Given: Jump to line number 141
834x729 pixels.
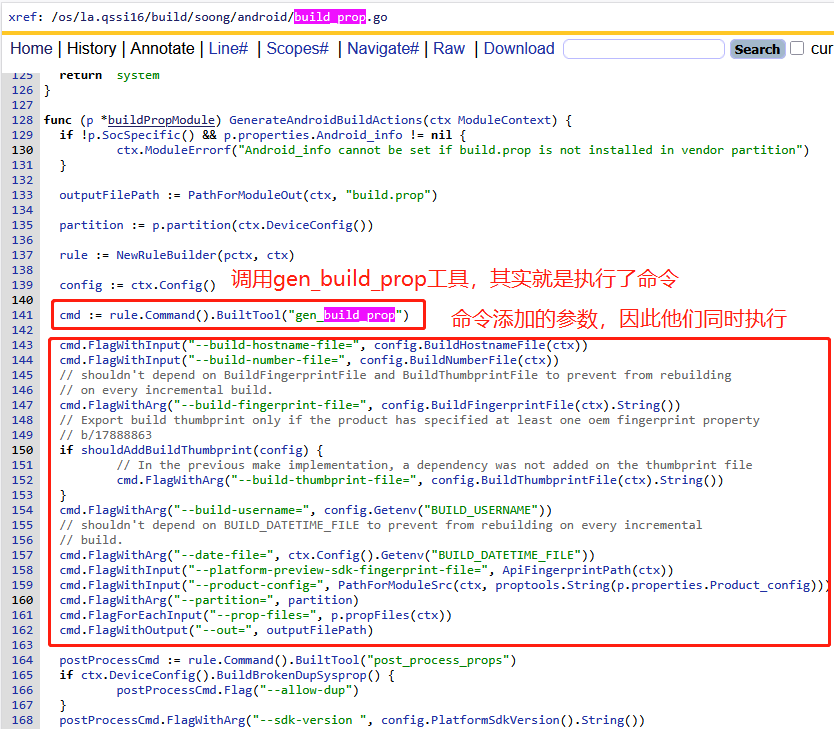Looking at the screenshot, I should coord(22,315).
